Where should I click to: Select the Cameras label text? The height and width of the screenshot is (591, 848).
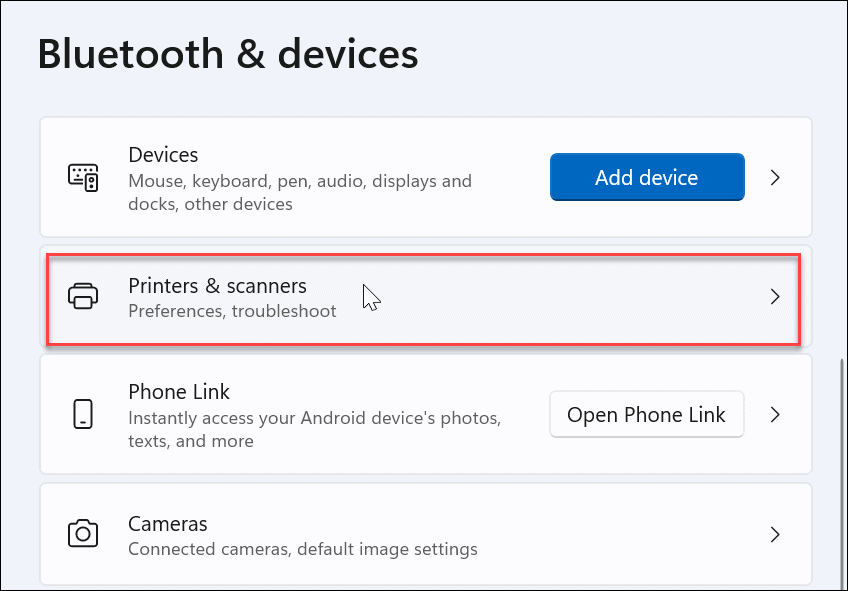(167, 524)
